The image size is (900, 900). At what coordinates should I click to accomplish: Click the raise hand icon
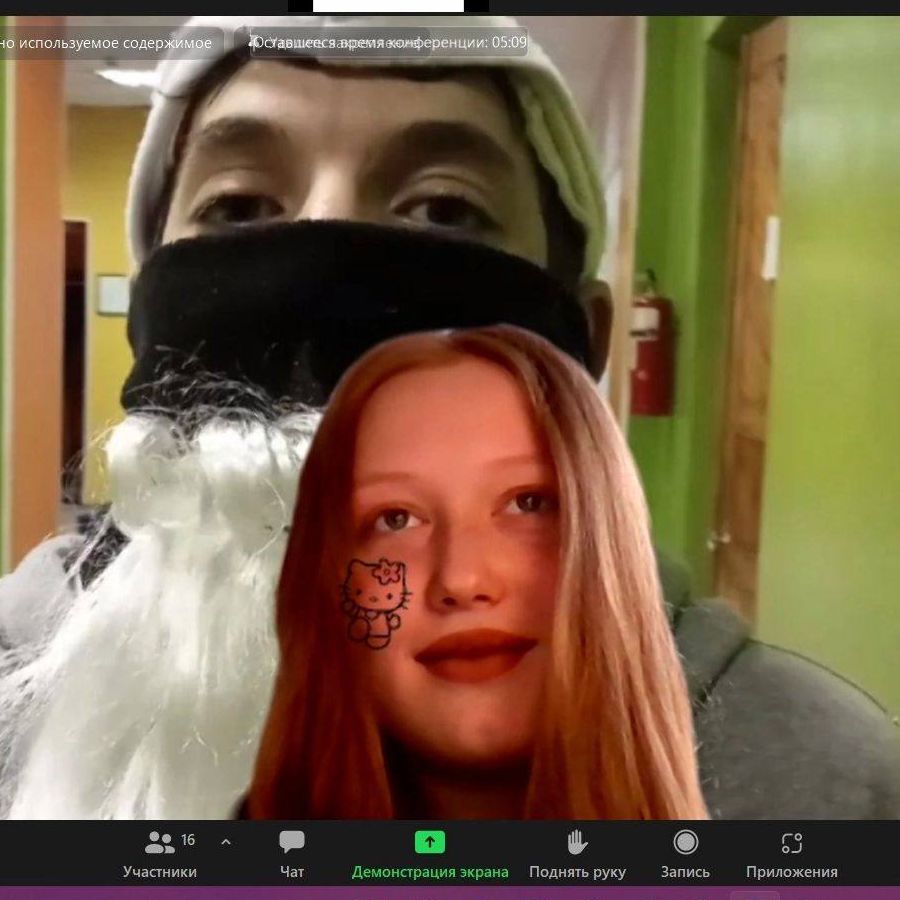click(577, 842)
